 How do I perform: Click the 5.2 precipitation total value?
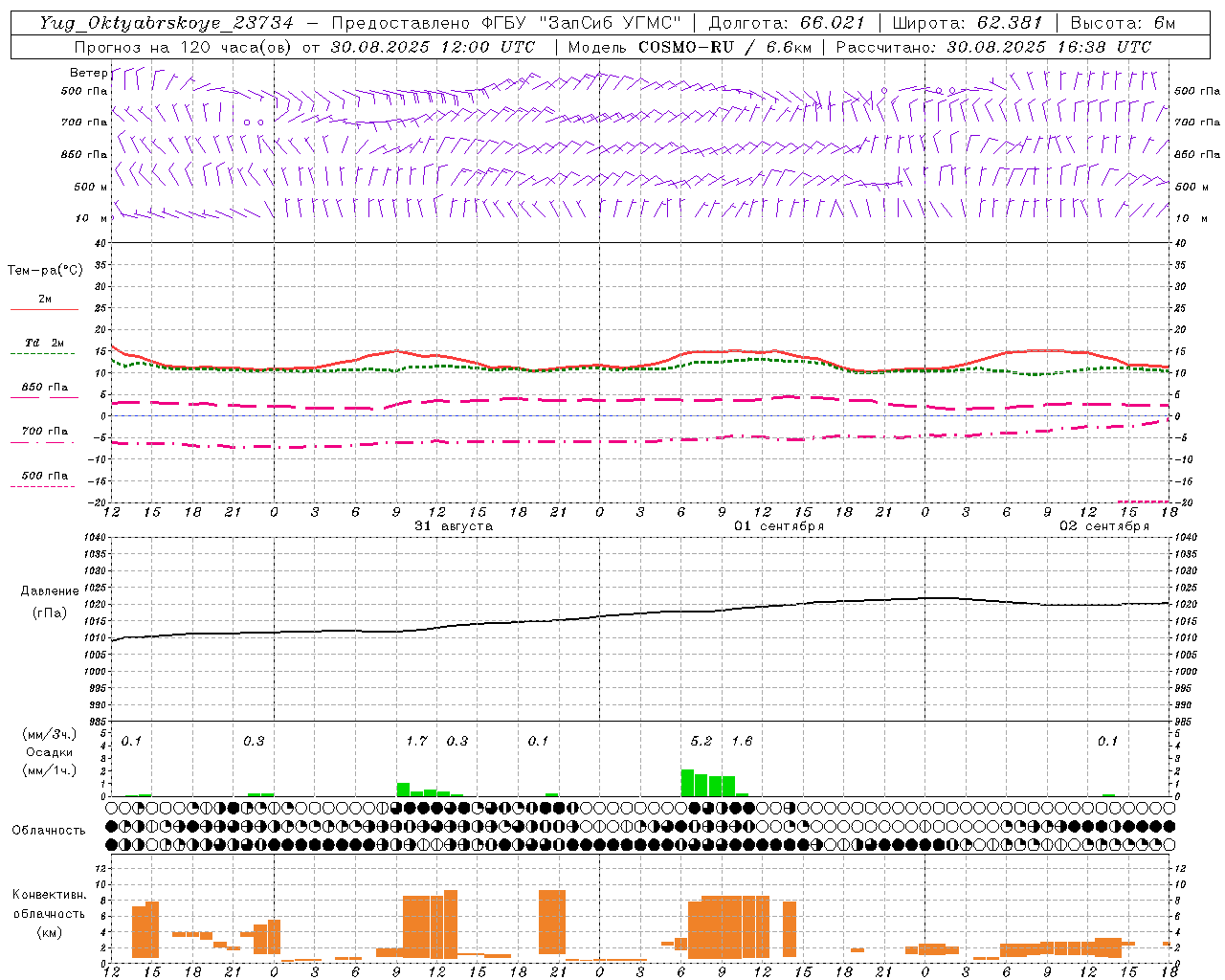(702, 742)
